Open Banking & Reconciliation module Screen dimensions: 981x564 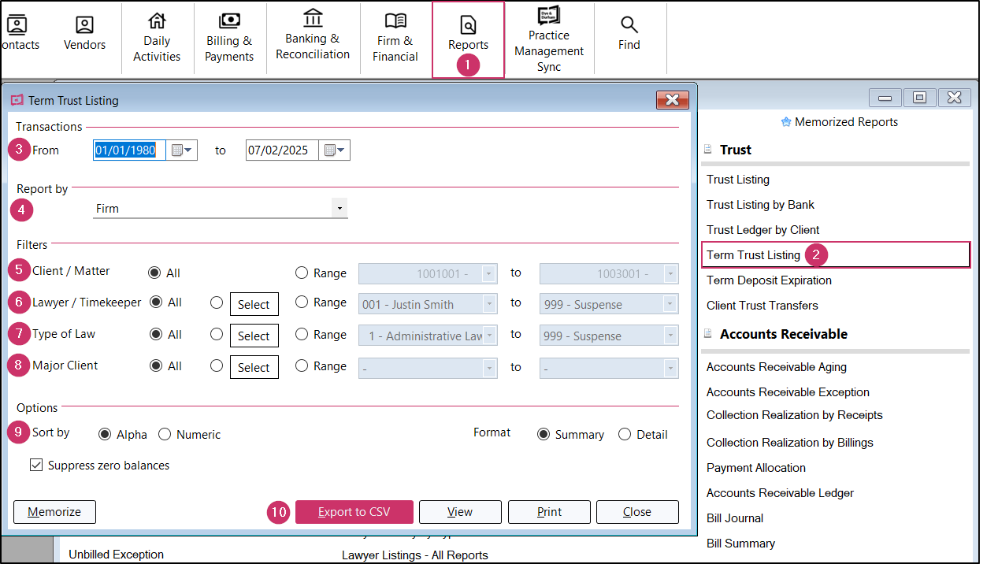click(313, 35)
